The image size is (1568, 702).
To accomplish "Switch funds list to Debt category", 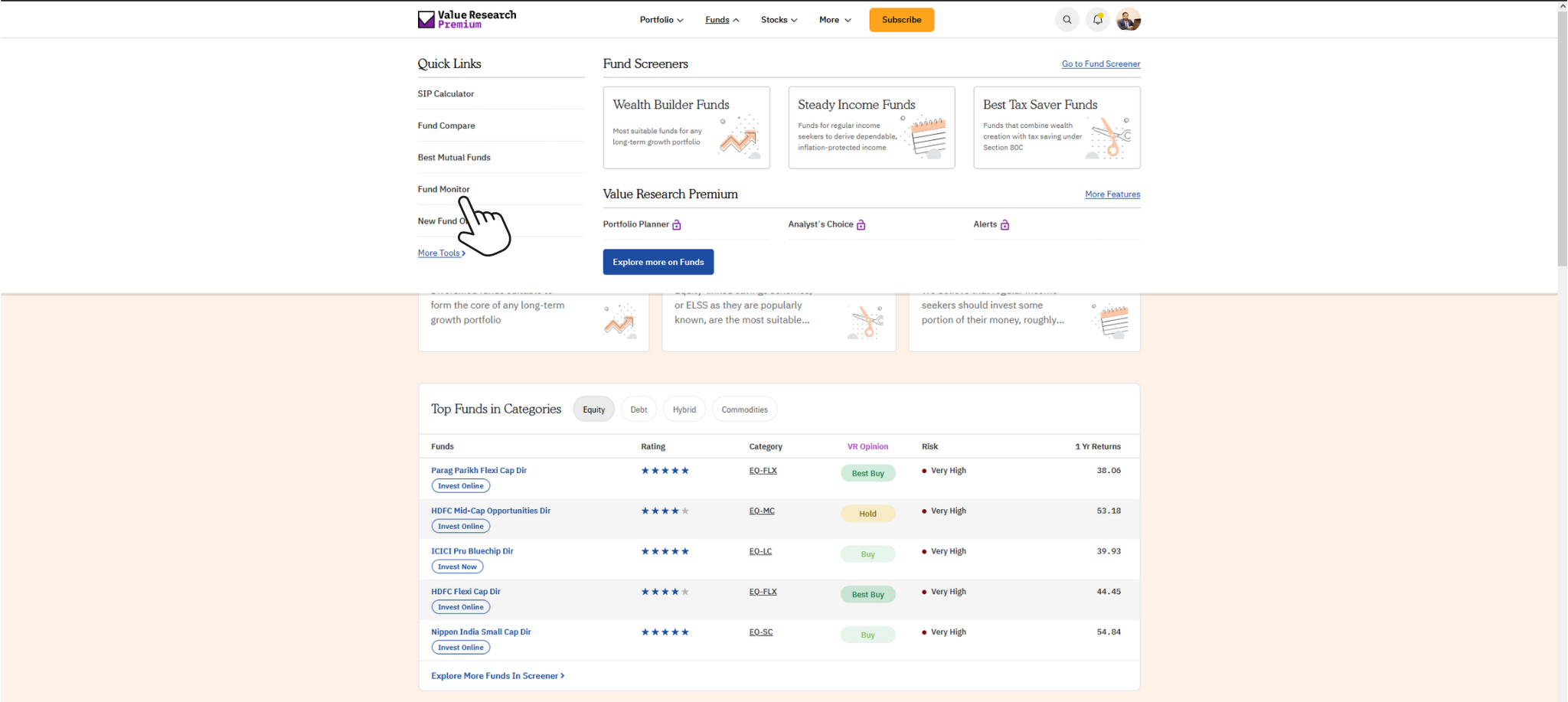I will tap(639, 409).
